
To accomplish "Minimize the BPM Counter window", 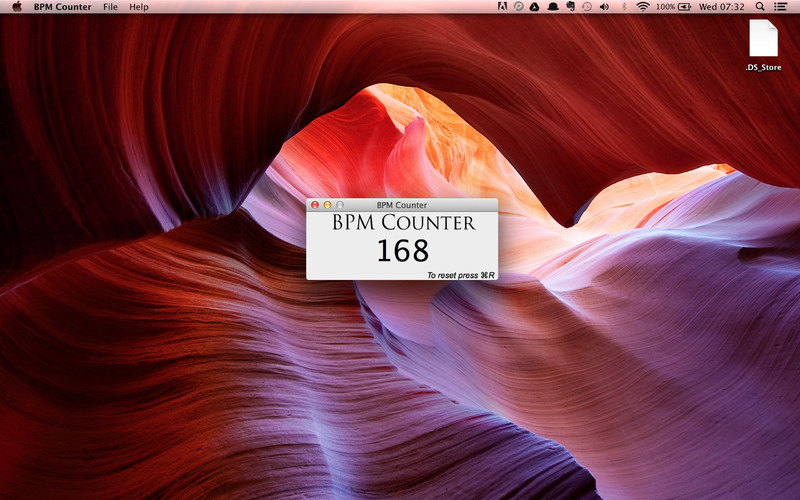I will (328, 205).
